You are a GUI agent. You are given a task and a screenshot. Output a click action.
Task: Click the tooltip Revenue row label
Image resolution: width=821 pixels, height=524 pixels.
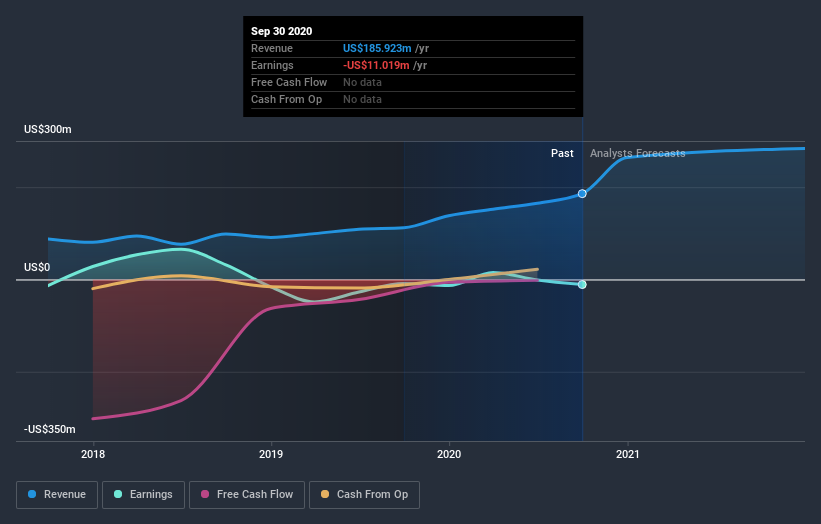(272, 48)
